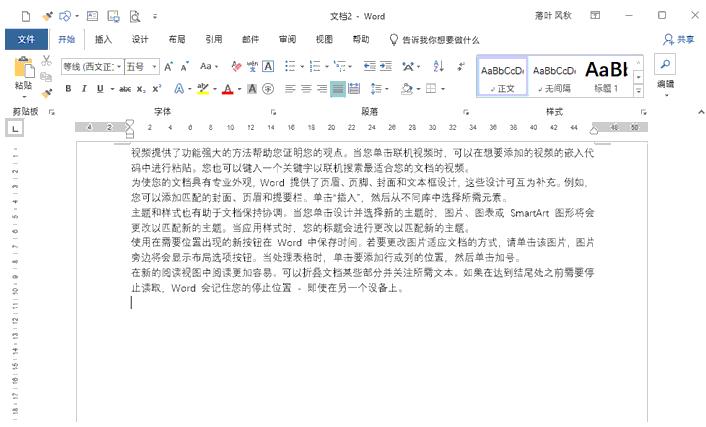Viewport: 706px width, 427px height.
Task: Toggle Justify paragraph alignment
Action: (x=338, y=89)
